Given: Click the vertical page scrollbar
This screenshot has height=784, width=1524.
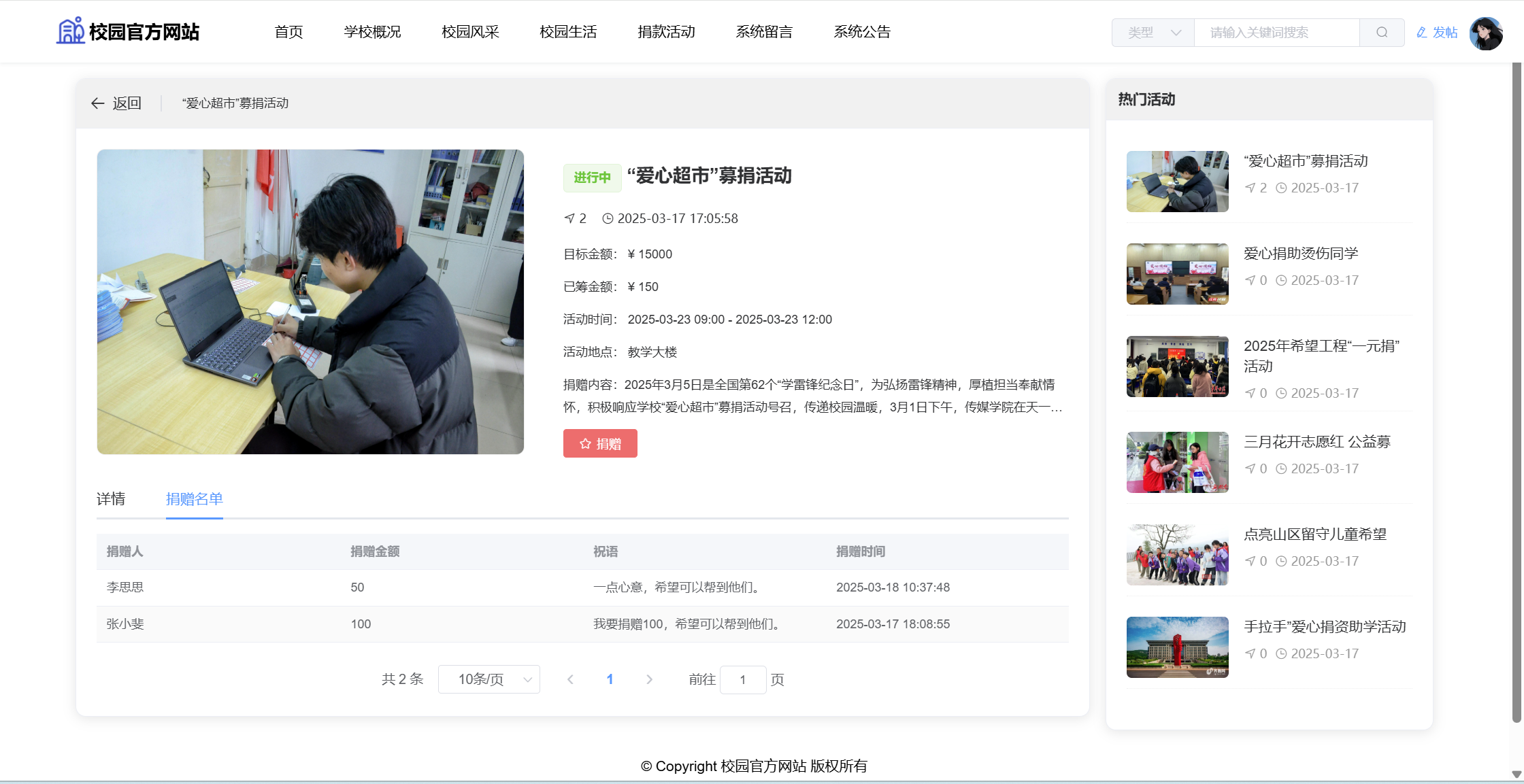Looking at the screenshot, I should tap(1517, 392).
